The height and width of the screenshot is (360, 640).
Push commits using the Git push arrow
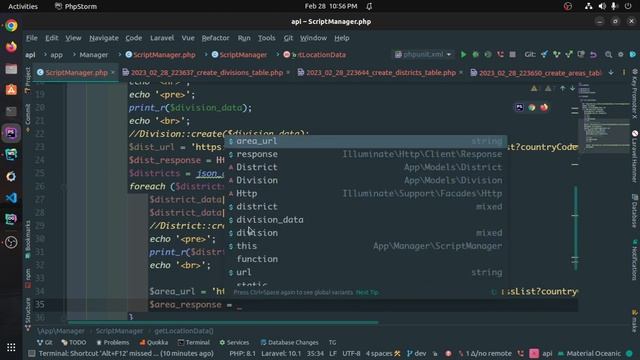(x=569, y=54)
